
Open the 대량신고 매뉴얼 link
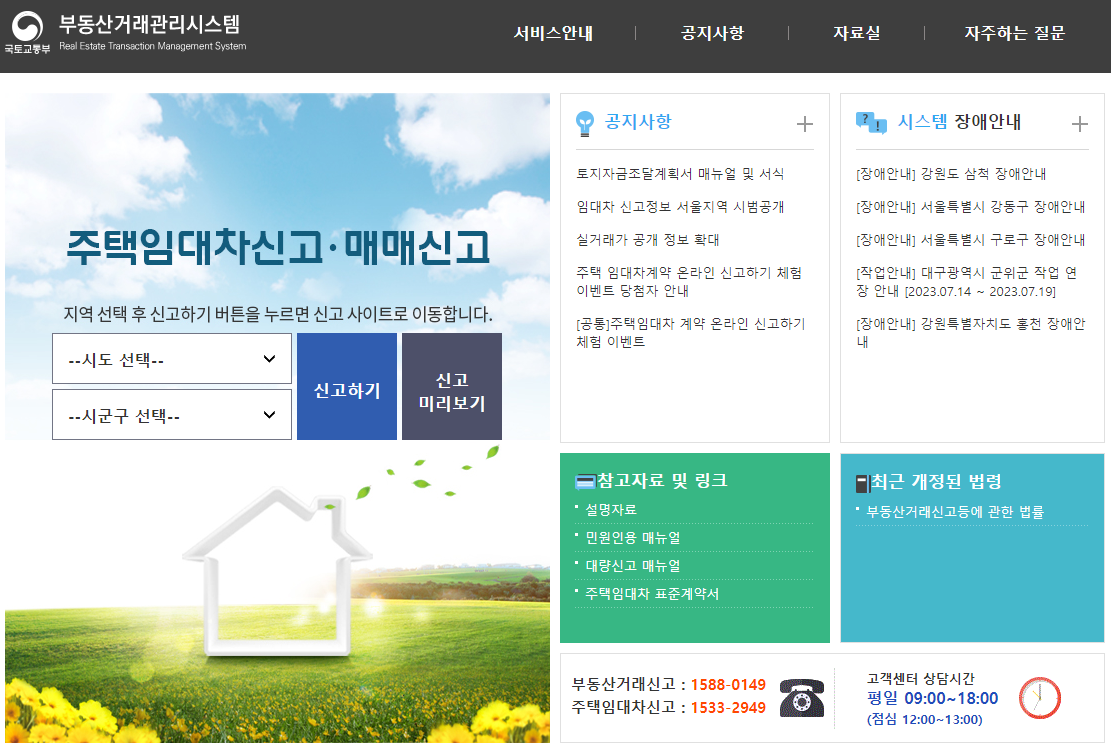coord(632,566)
